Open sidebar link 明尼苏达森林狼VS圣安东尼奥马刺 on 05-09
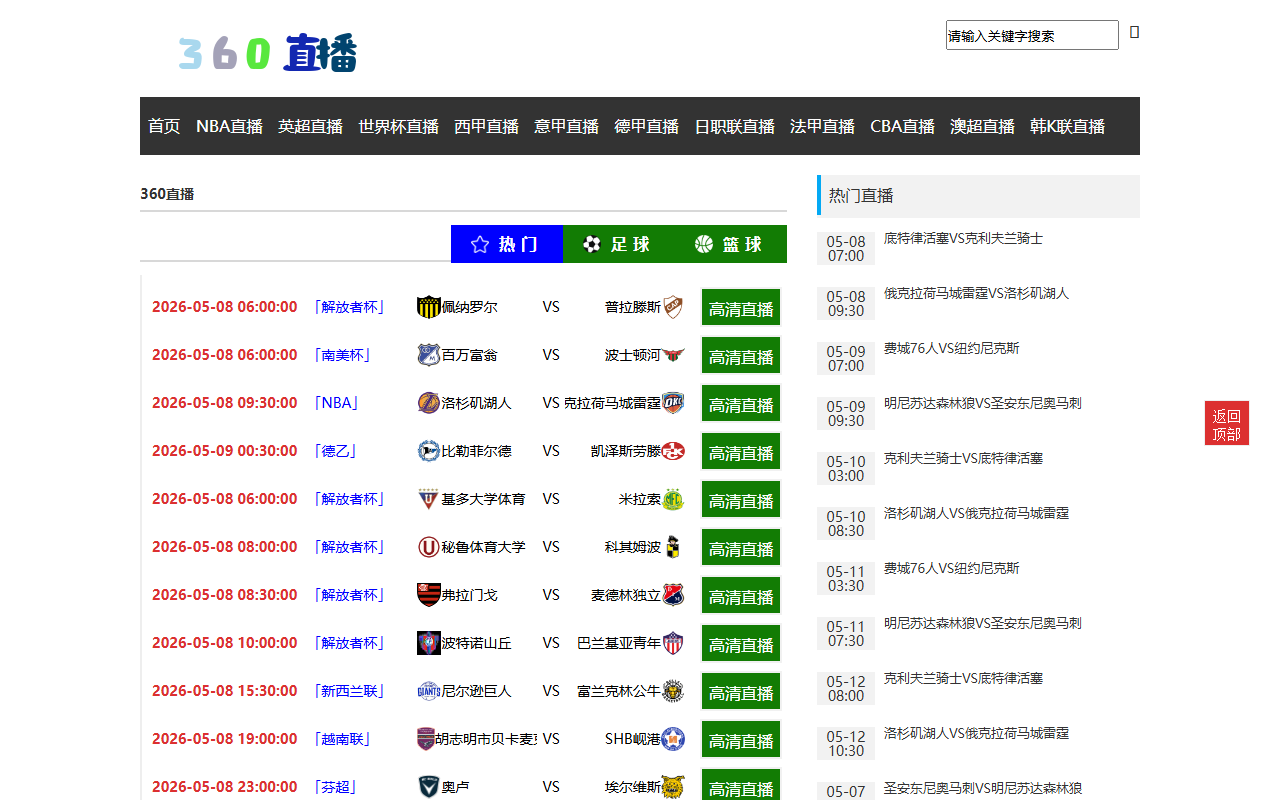1280x800 pixels. [983, 403]
